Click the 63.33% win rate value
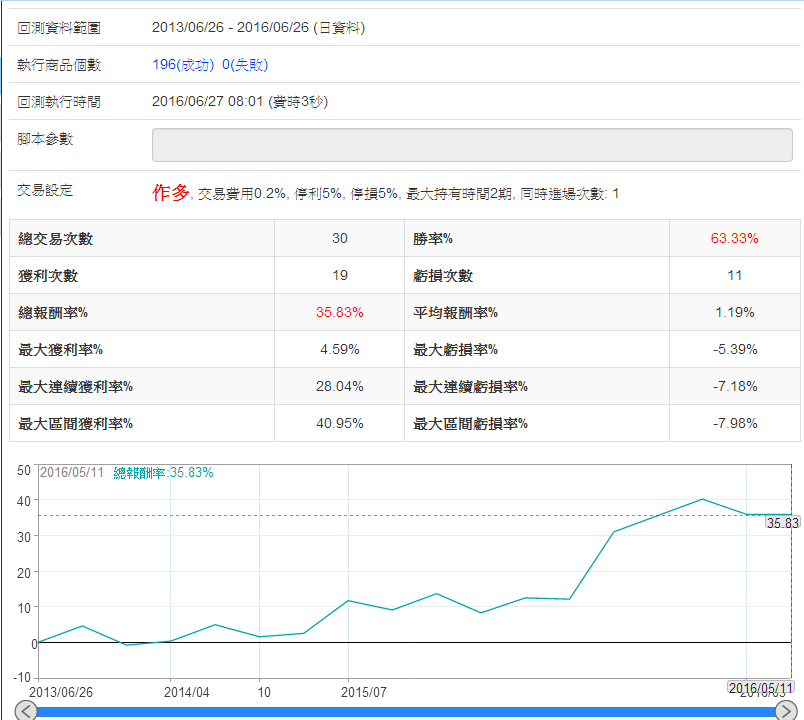 point(734,239)
